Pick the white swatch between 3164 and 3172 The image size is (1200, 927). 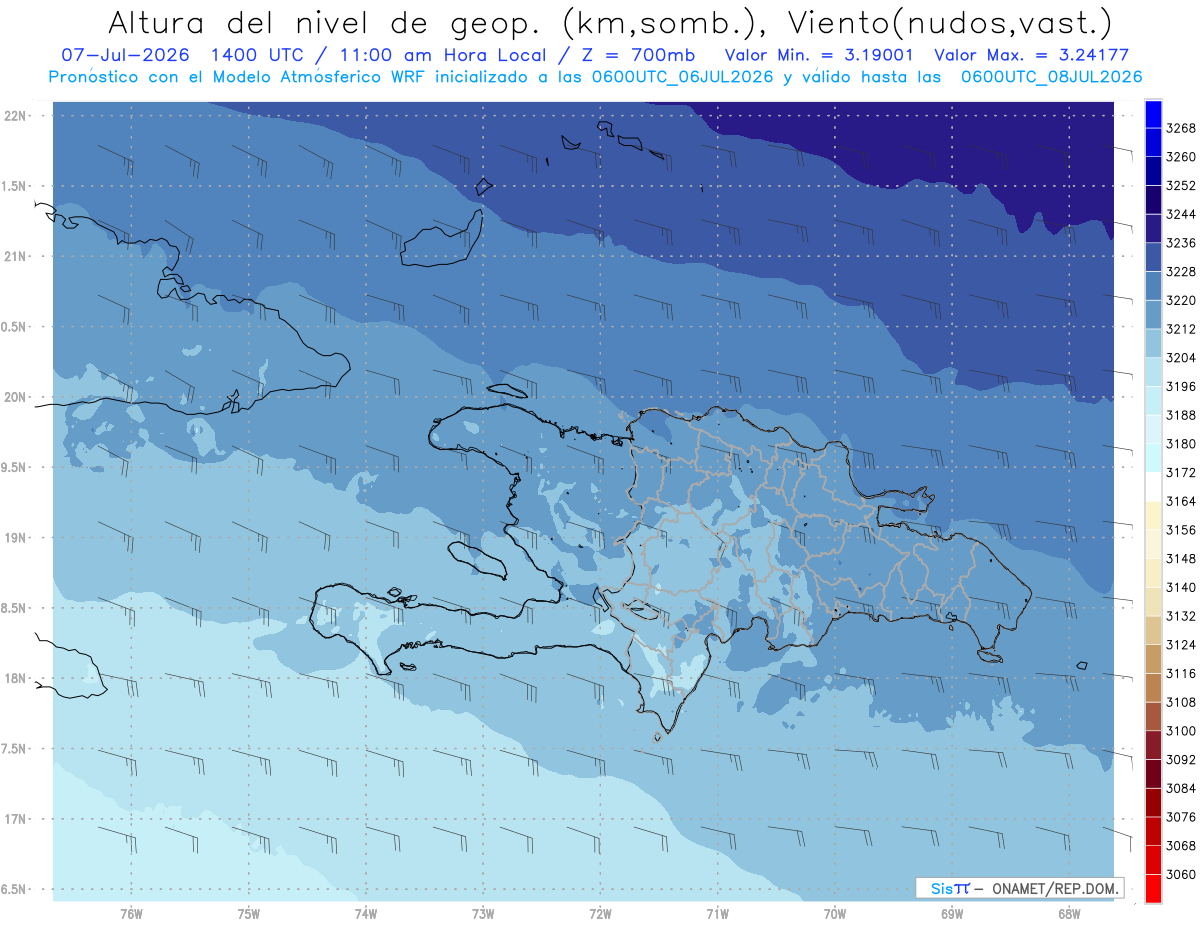1152,487
